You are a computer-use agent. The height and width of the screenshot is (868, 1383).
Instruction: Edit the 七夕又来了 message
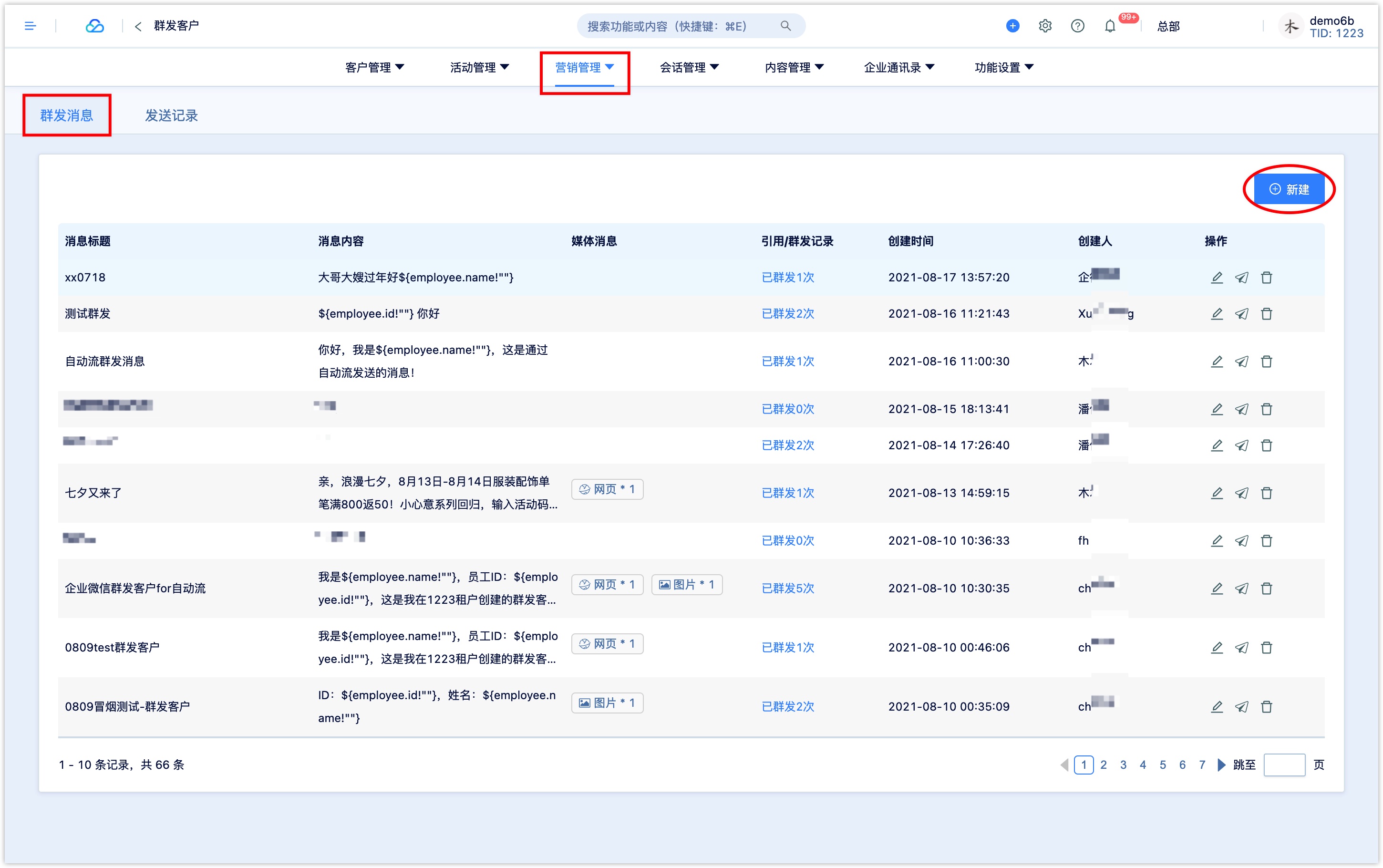1217,493
